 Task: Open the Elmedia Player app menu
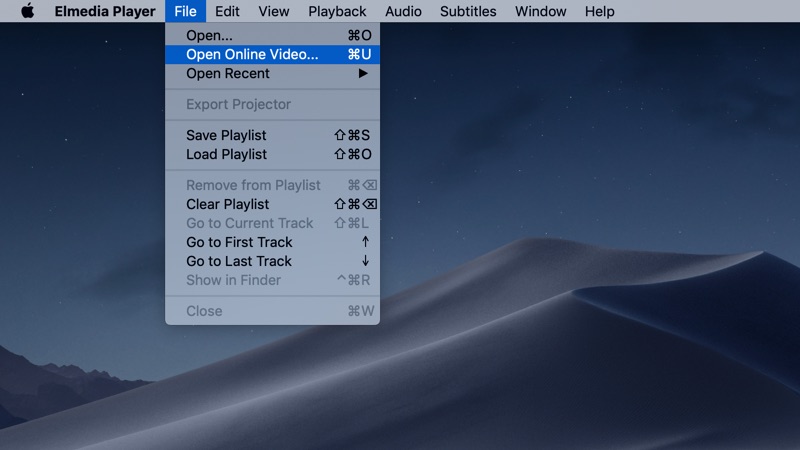tap(105, 11)
